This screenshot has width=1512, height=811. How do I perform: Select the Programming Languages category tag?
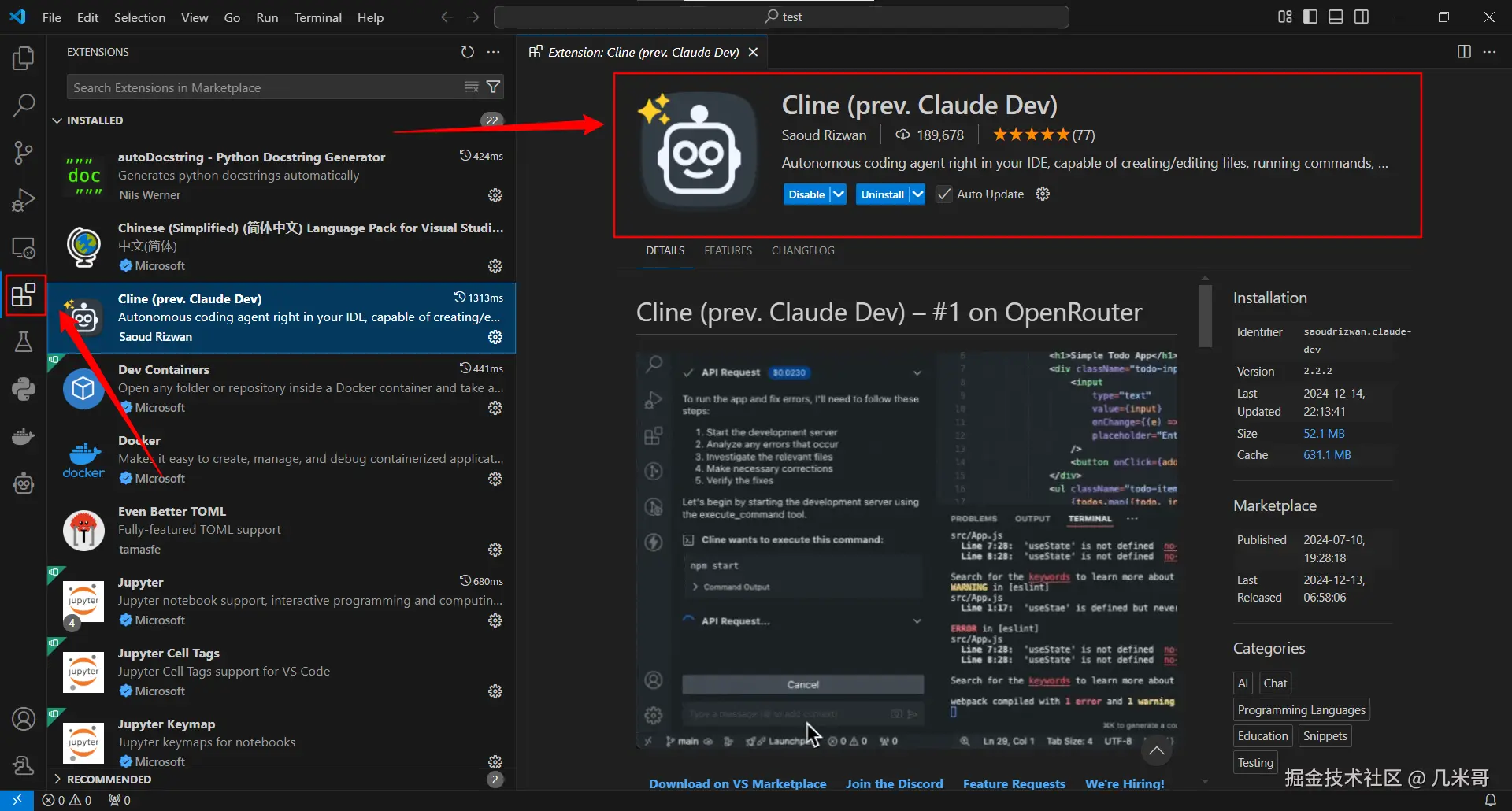pos(1301,709)
